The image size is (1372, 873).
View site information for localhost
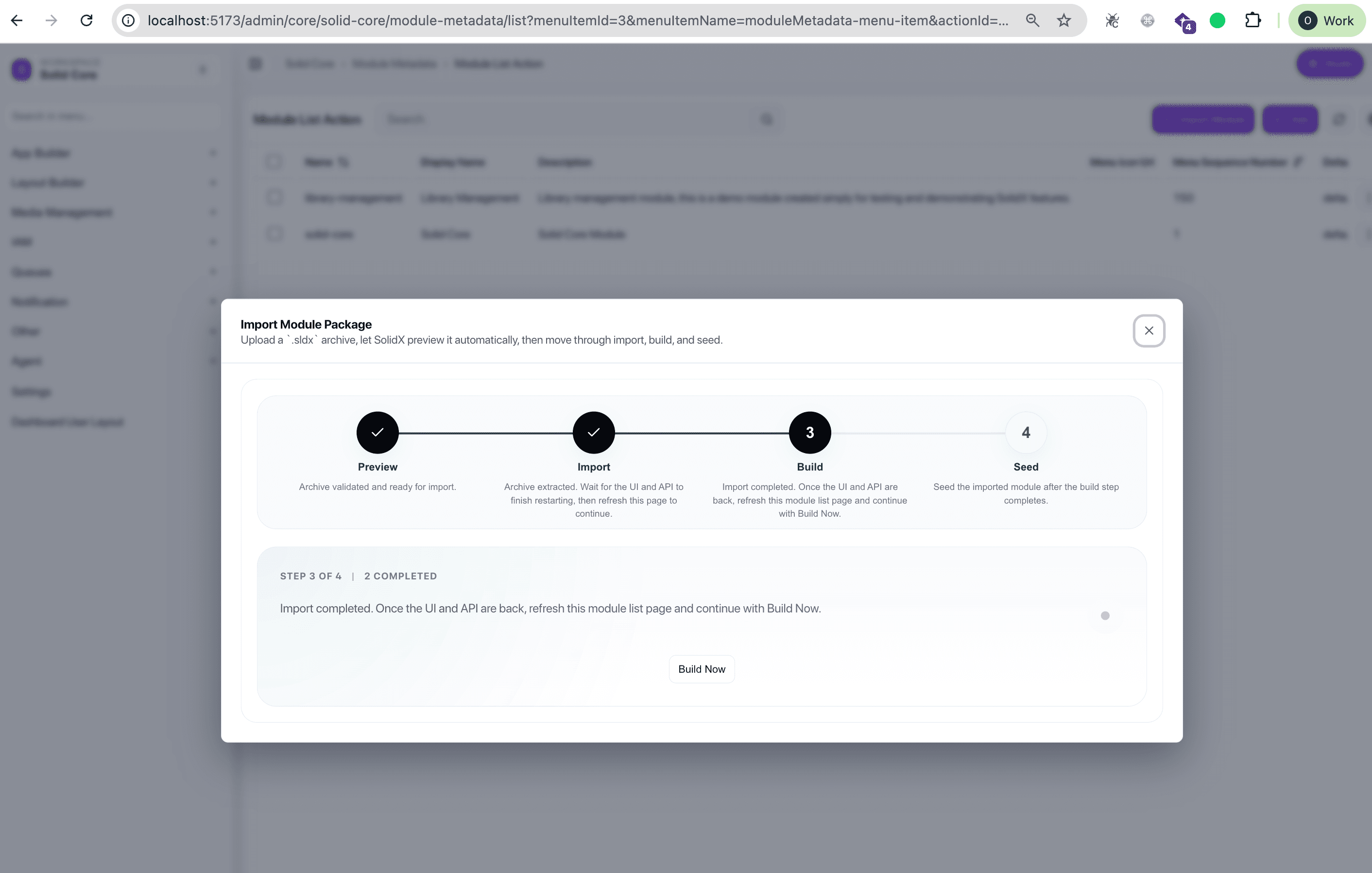[129, 20]
